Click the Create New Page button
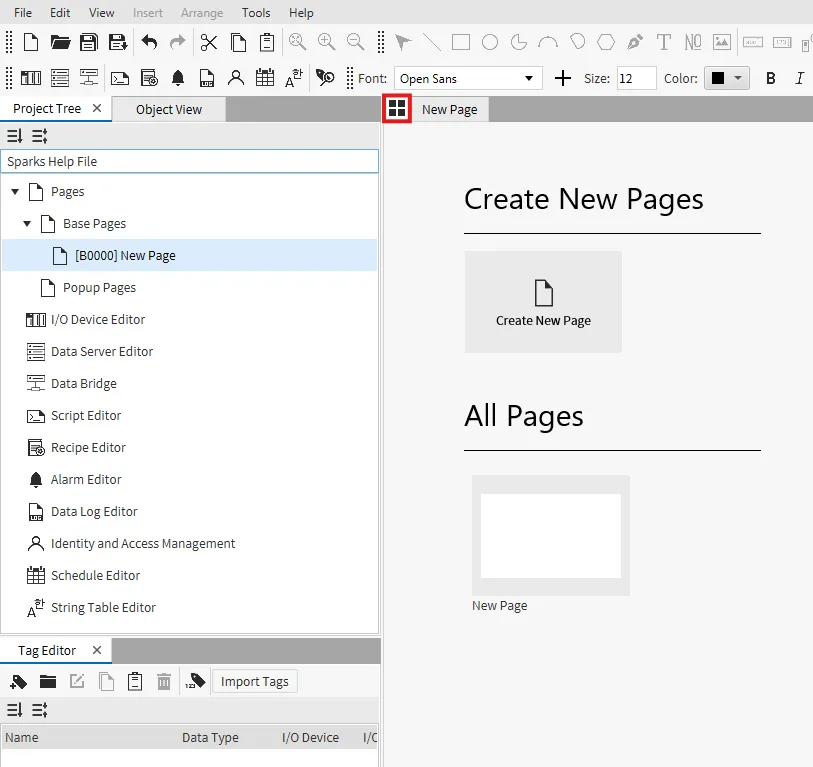This screenshot has width=813, height=767. pos(543,302)
